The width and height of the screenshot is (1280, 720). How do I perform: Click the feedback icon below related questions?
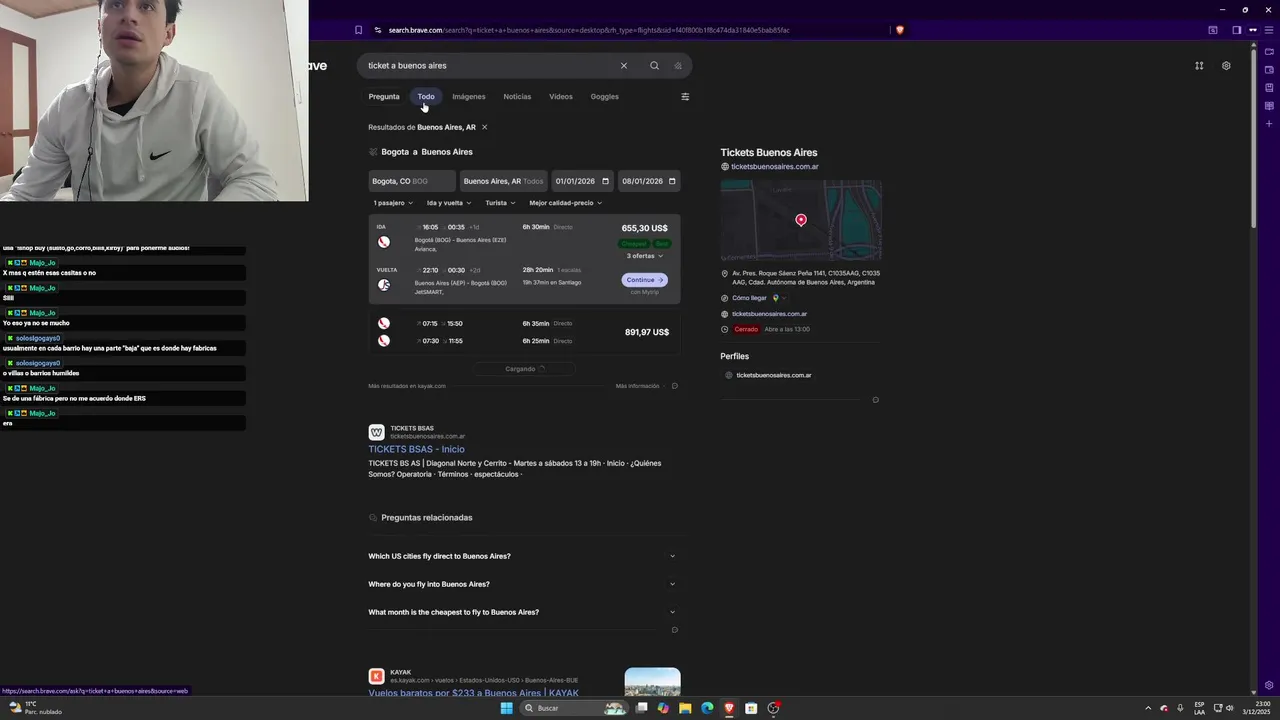tap(675, 630)
